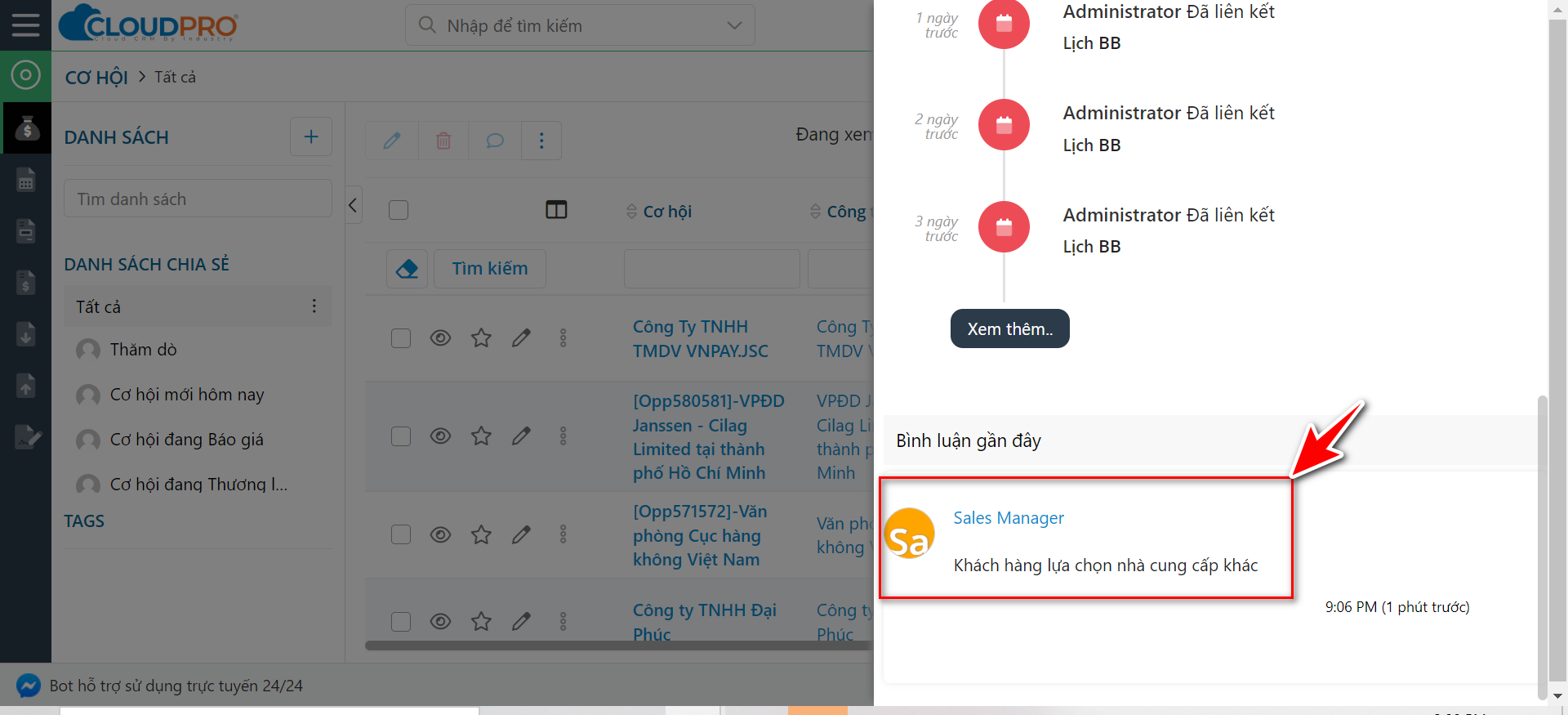Toggle the select-all checkbox in table header

pos(399,210)
